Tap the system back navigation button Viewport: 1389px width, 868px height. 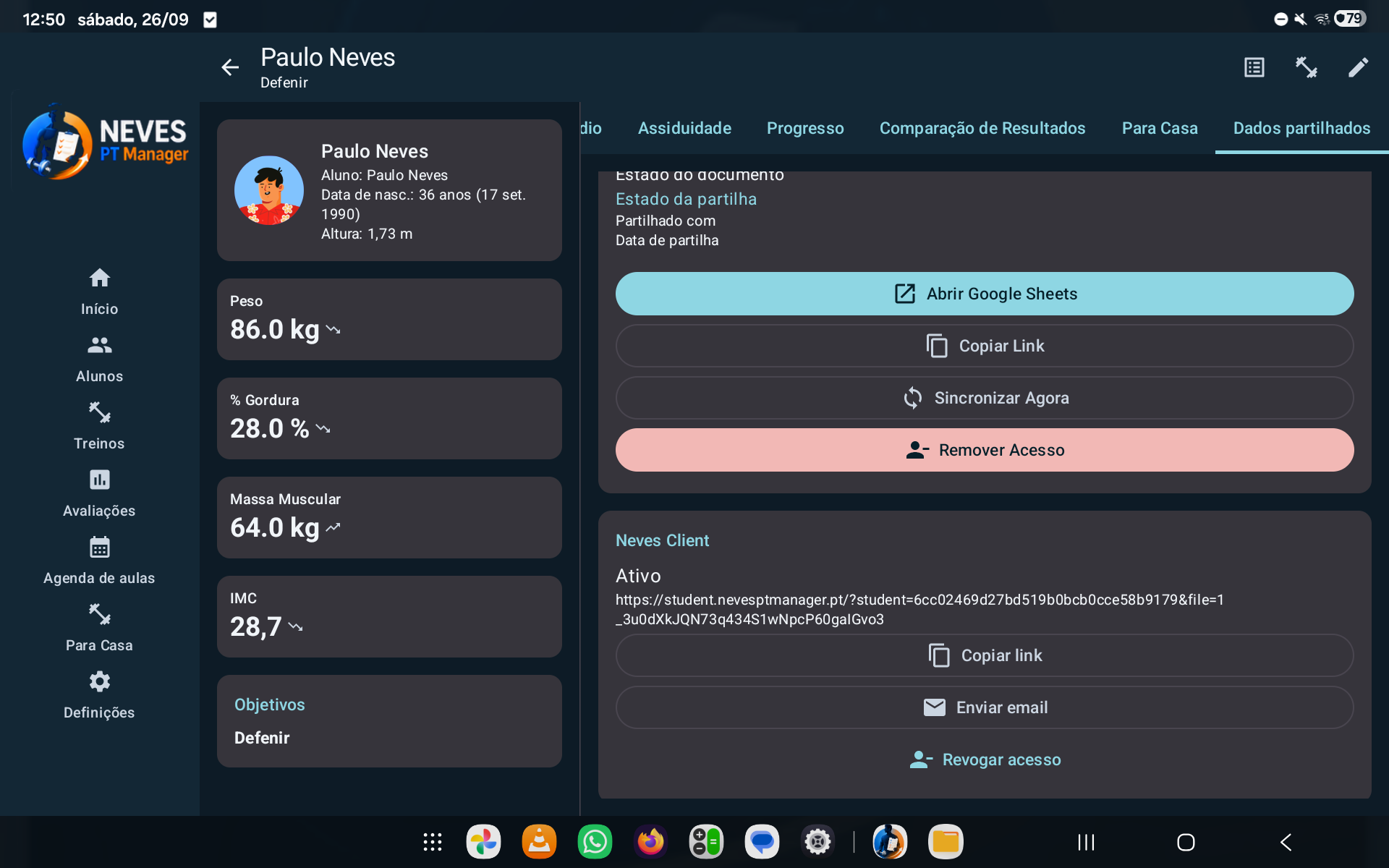click(1286, 842)
